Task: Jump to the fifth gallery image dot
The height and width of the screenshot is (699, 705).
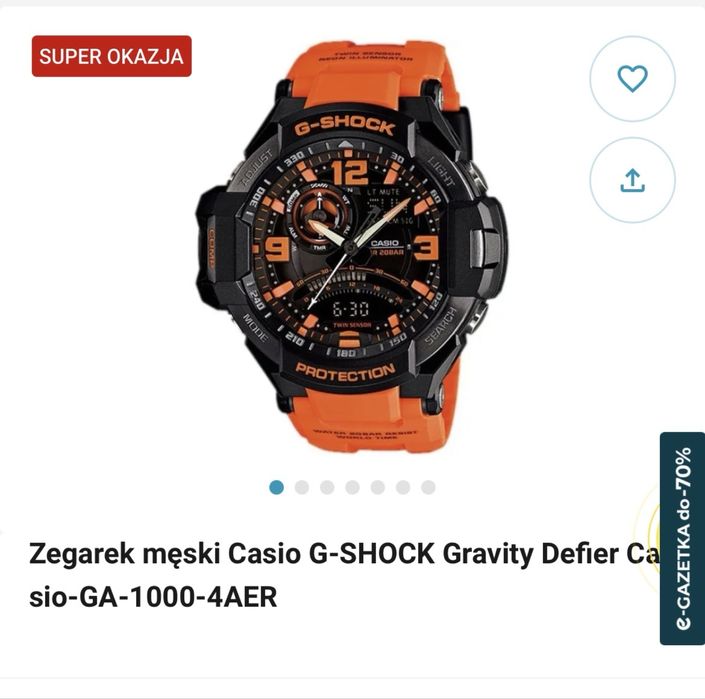Action: [x=378, y=487]
